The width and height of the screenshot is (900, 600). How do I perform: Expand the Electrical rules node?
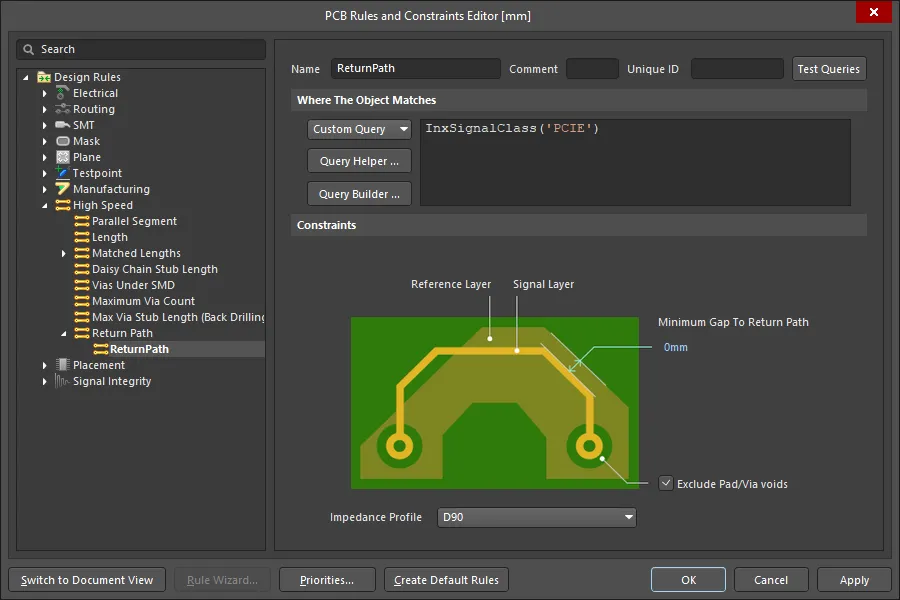(x=45, y=93)
